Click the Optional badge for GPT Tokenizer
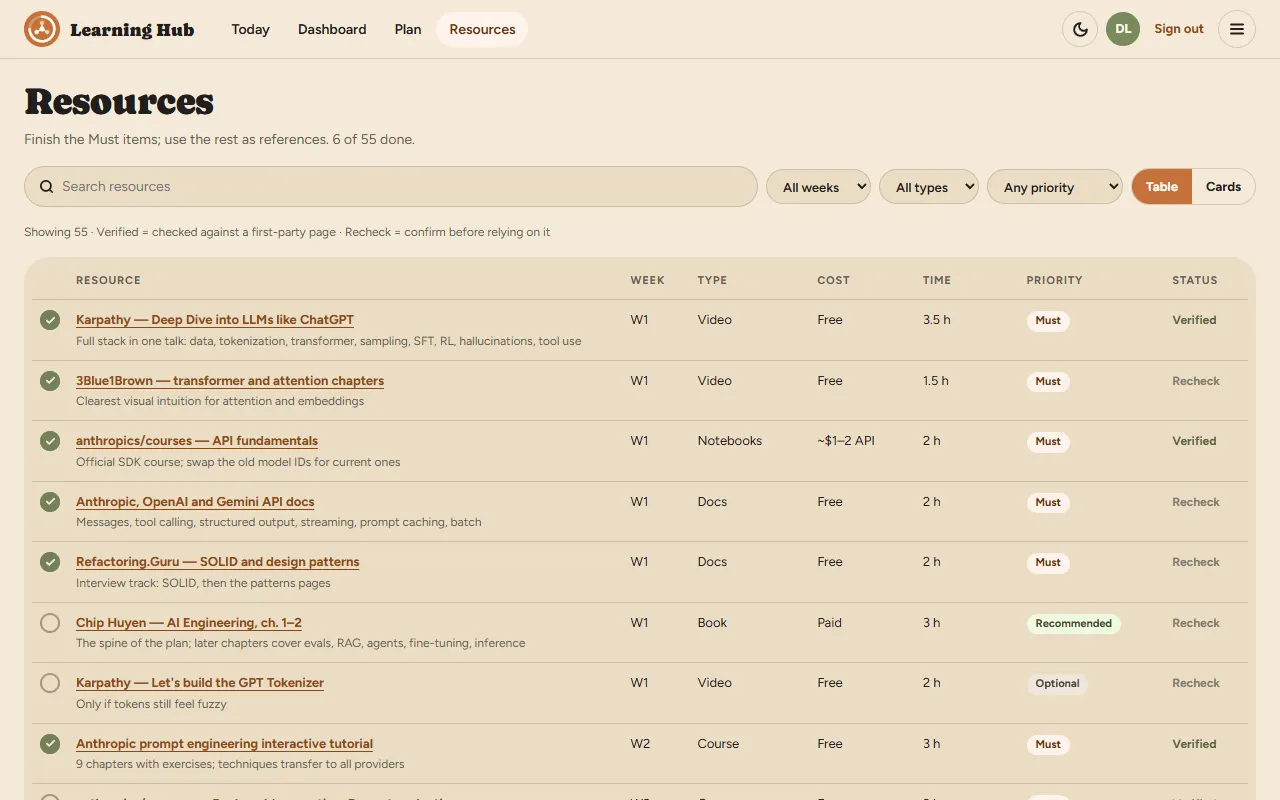This screenshot has width=1280, height=800. 1057,684
